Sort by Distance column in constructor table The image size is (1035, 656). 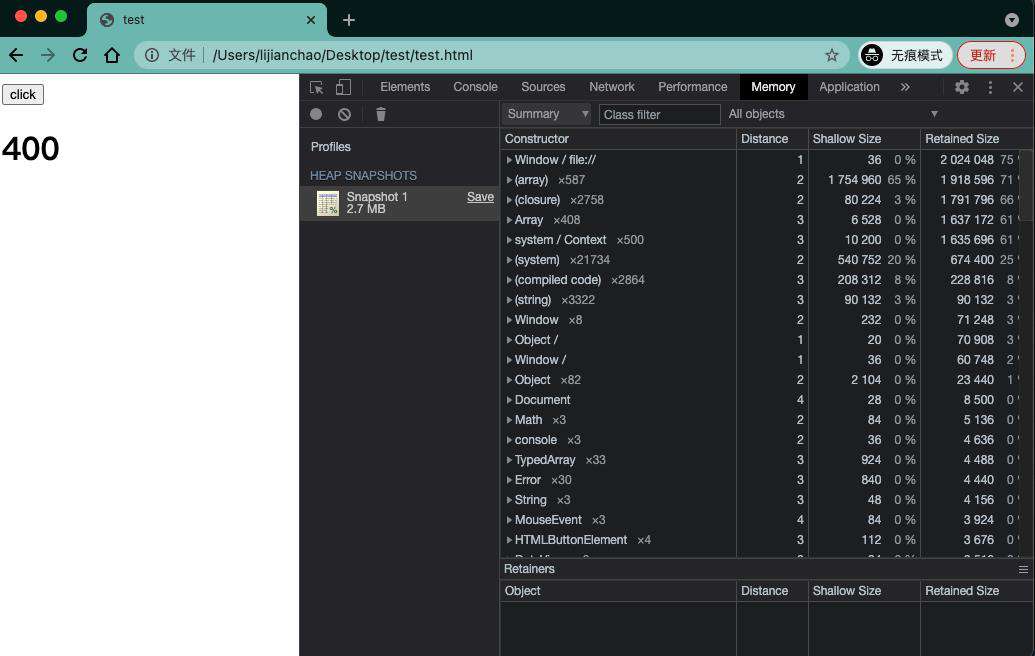772,139
